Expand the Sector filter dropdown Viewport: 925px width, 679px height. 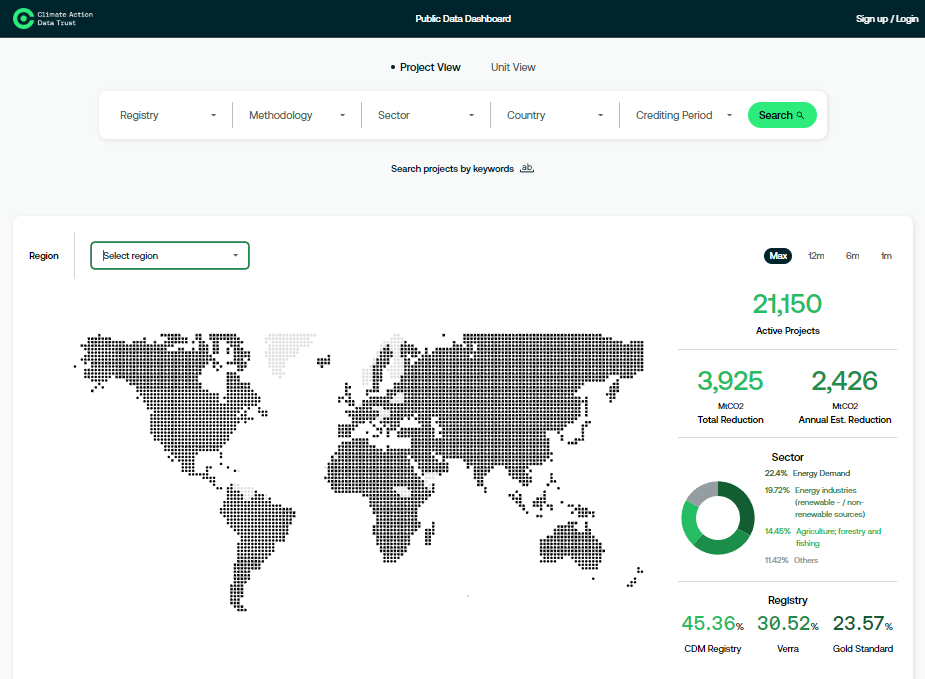click(426, 115)
